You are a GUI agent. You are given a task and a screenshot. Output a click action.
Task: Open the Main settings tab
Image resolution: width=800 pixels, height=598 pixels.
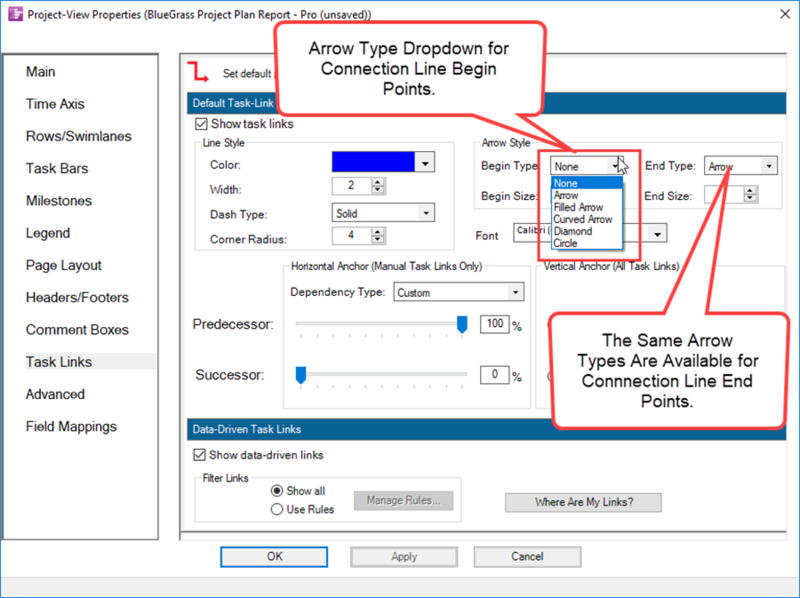[41, 72]
